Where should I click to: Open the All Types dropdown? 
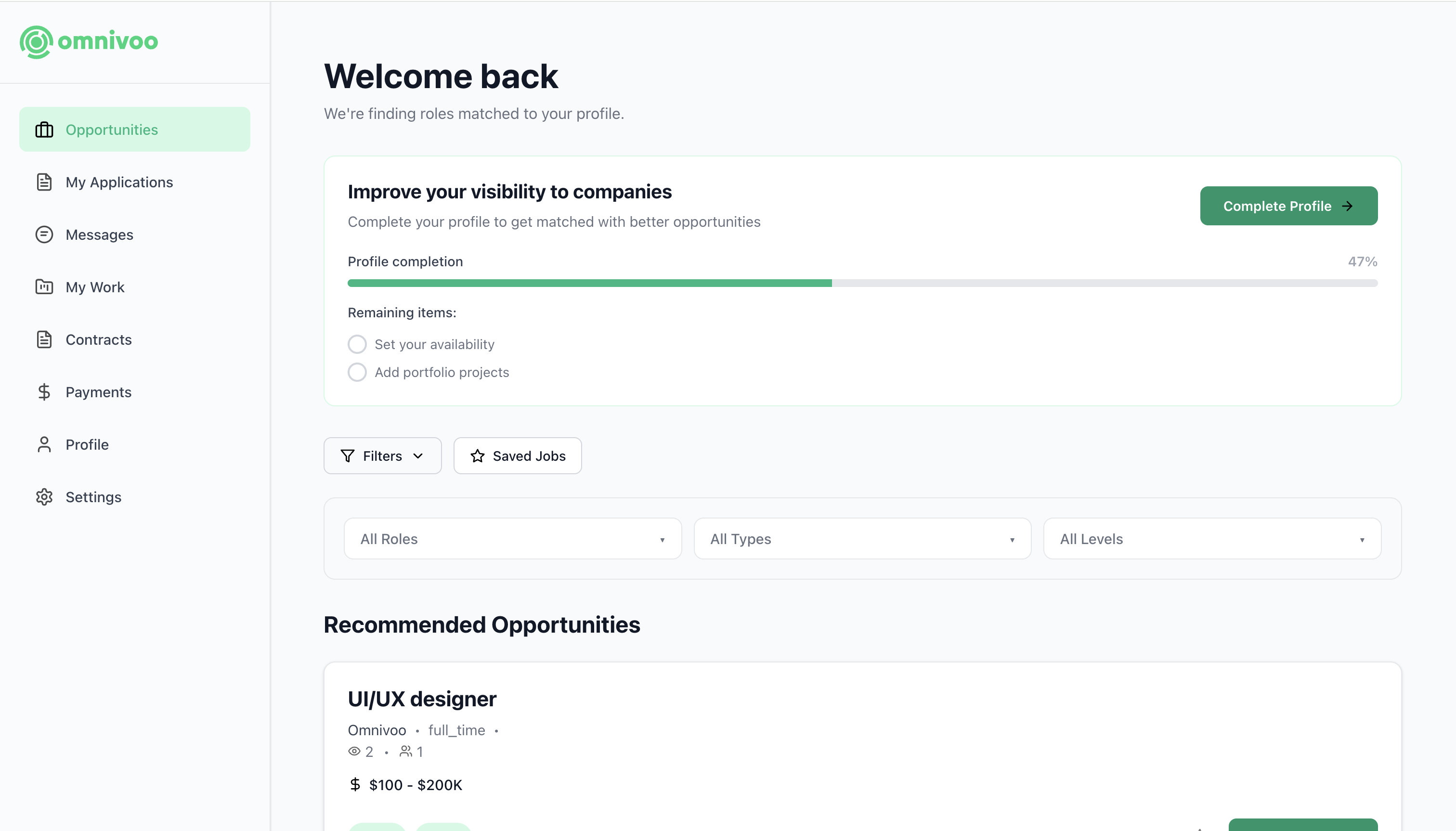coord(862,539)
